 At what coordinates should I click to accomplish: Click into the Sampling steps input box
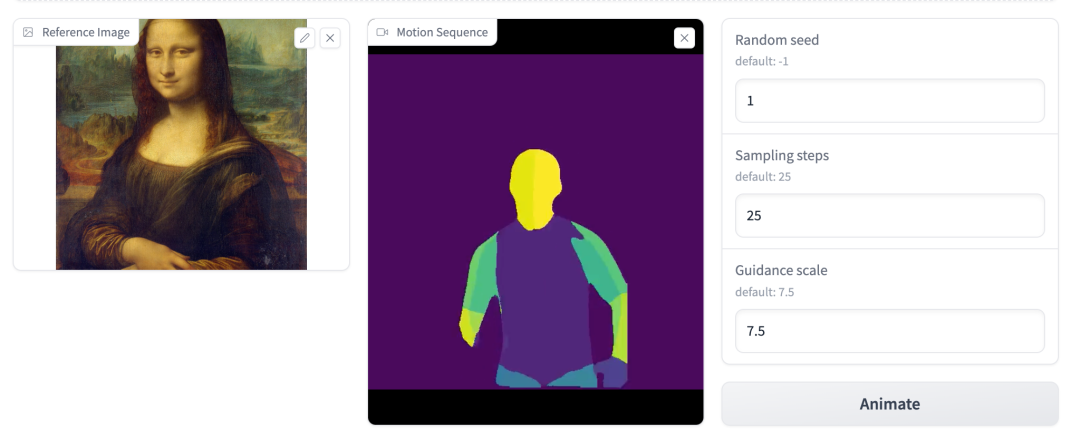(x=889, y=215)
